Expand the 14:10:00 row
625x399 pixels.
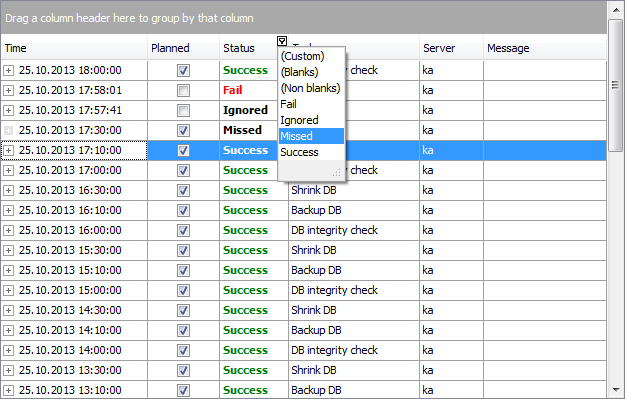tap(8, 330)
